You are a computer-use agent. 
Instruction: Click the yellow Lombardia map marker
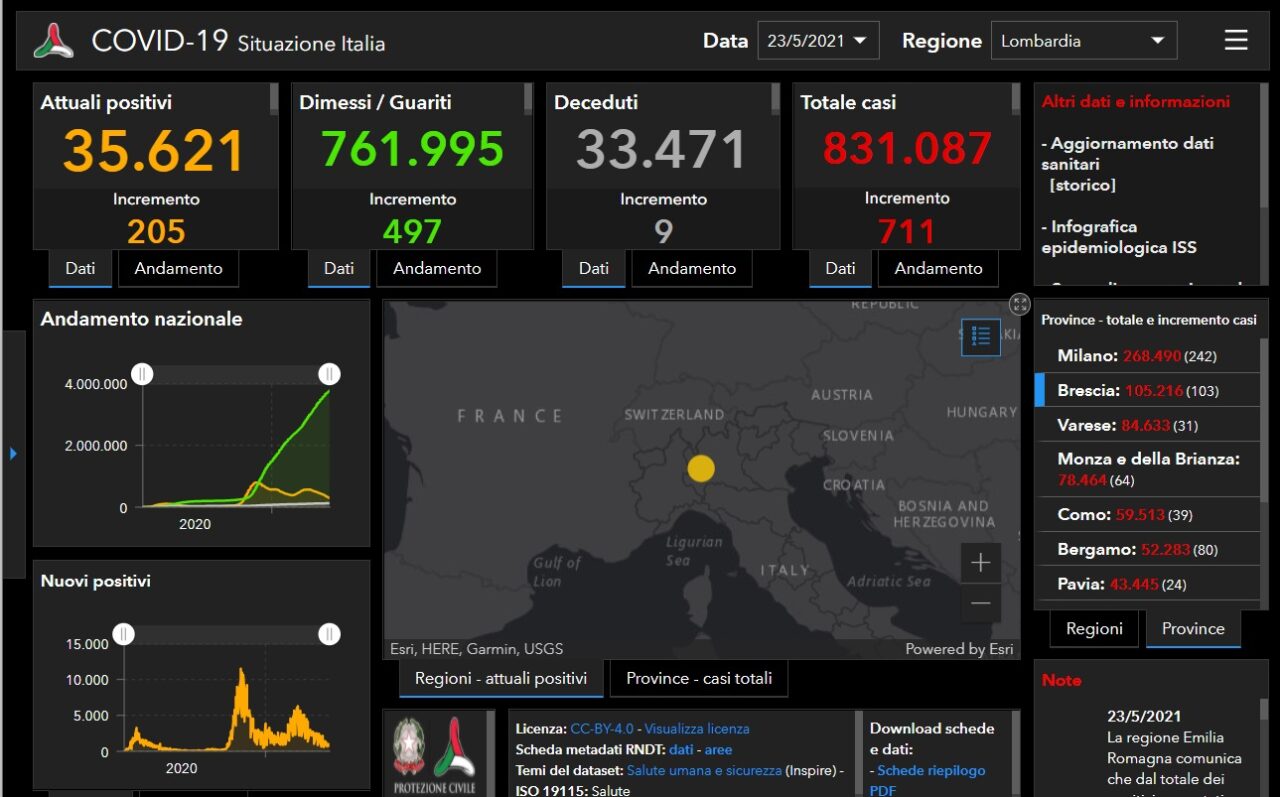click(701, 468)
